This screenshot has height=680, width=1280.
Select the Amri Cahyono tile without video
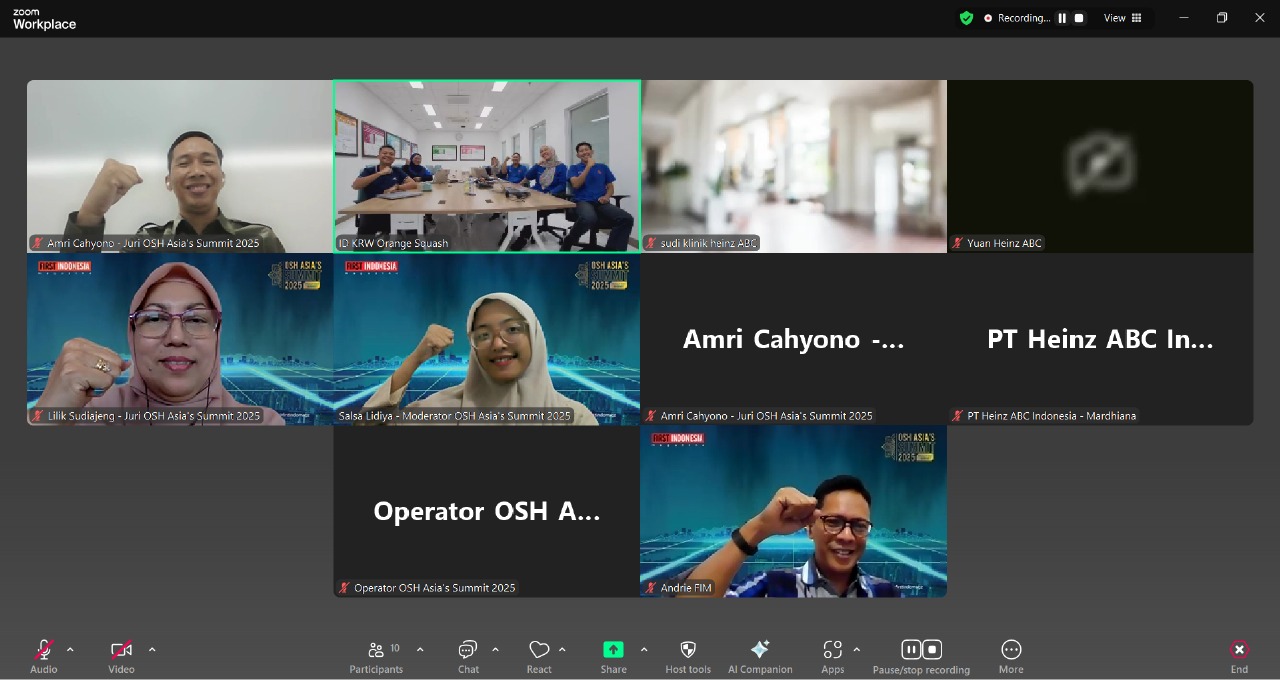point(793,339)
